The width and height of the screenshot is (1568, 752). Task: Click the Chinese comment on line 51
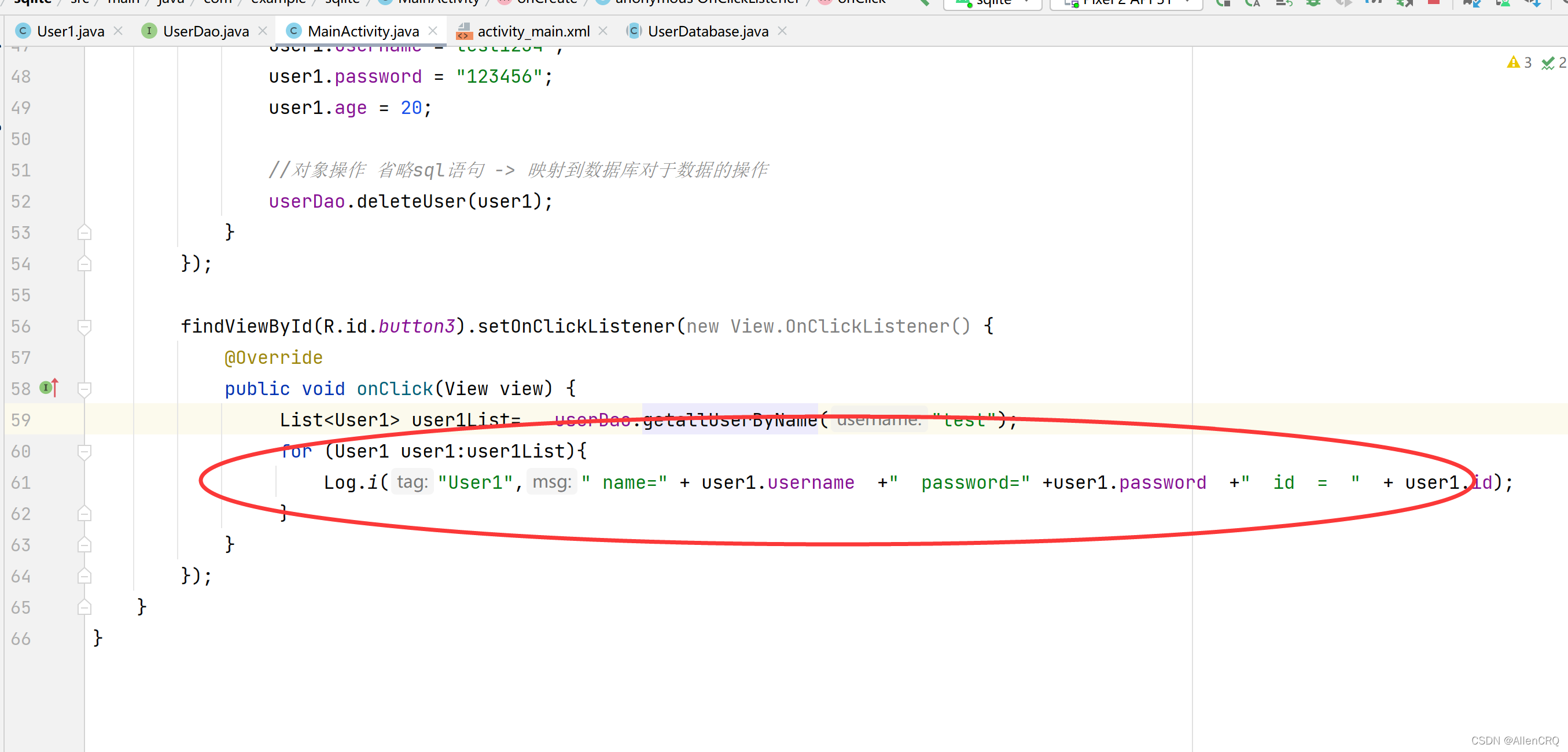518,170
